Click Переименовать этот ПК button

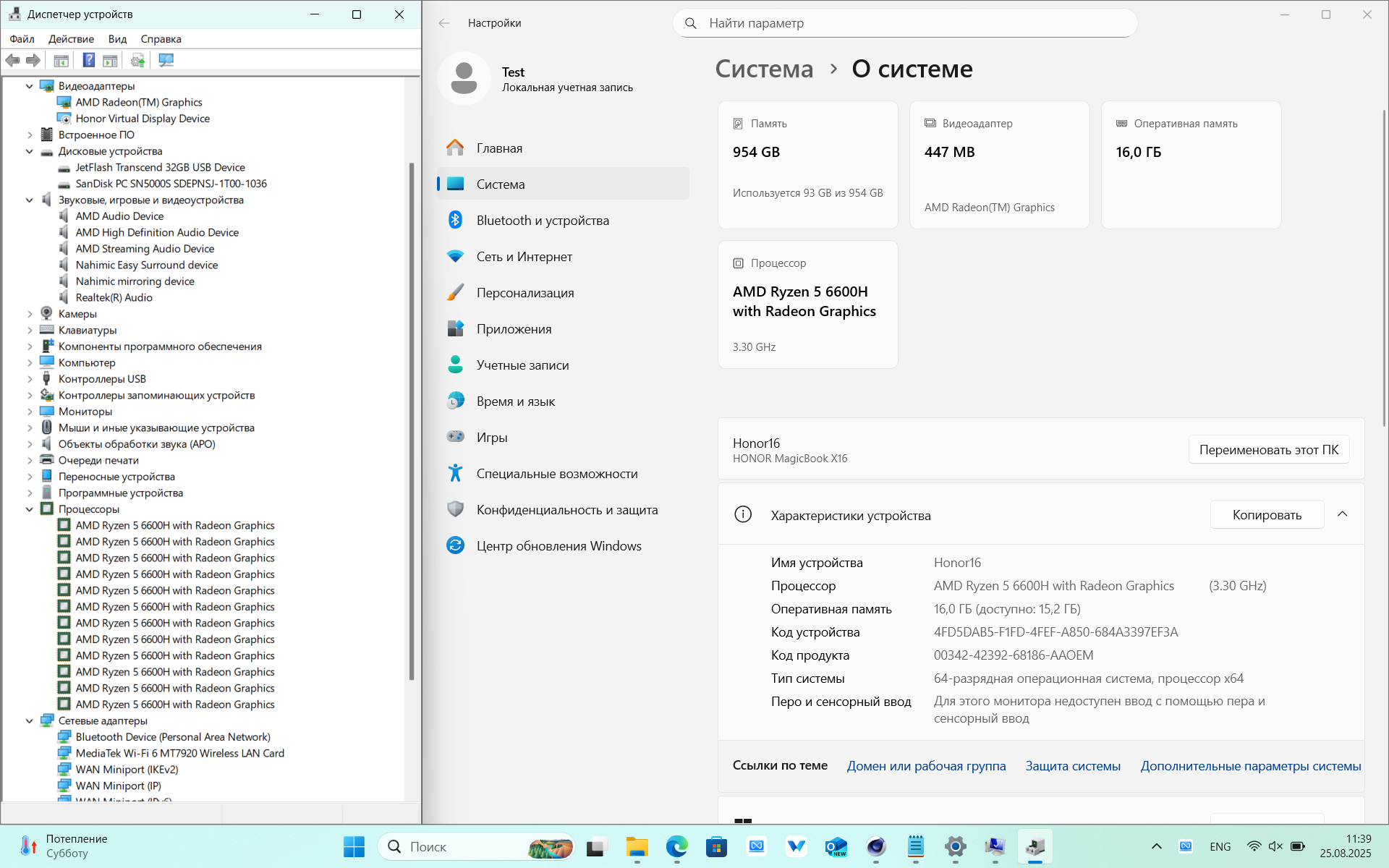(1268, 450)
